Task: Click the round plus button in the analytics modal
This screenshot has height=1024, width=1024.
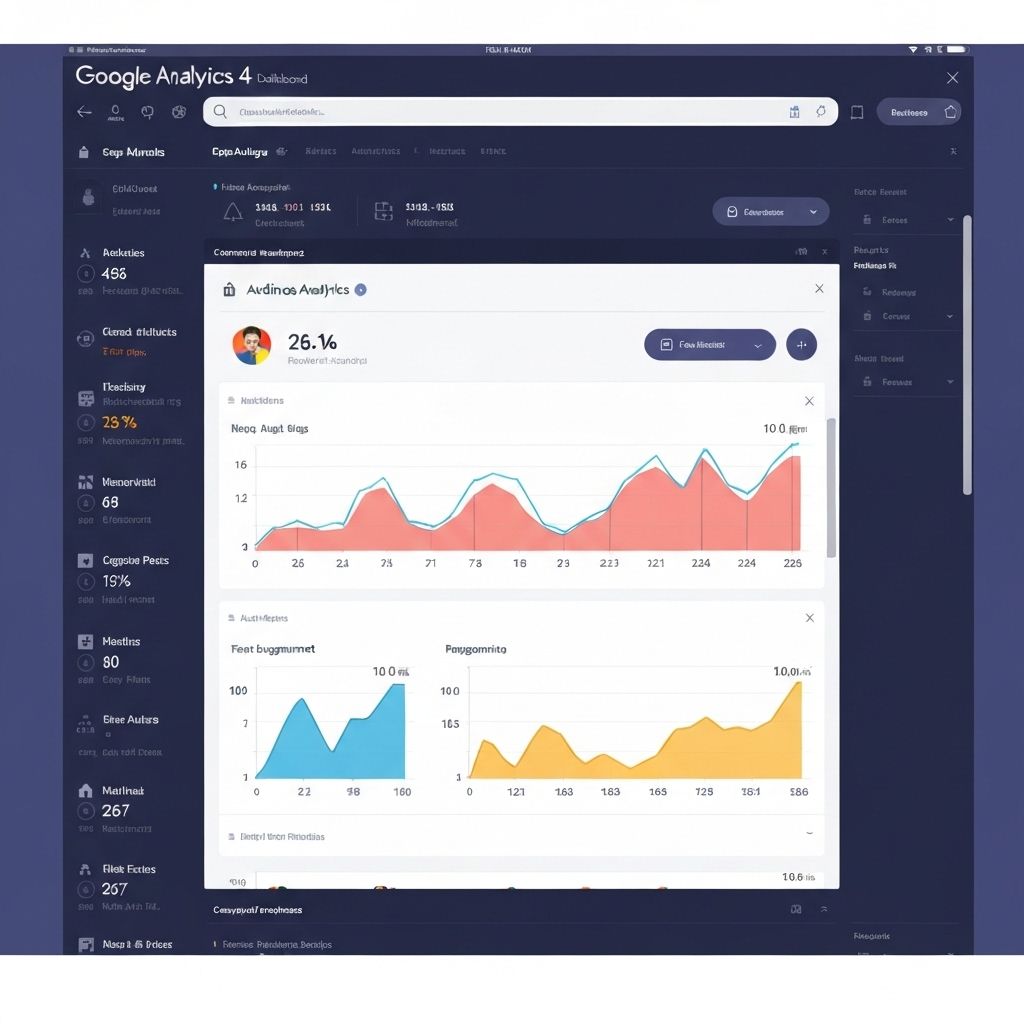Action: (801, 344)
